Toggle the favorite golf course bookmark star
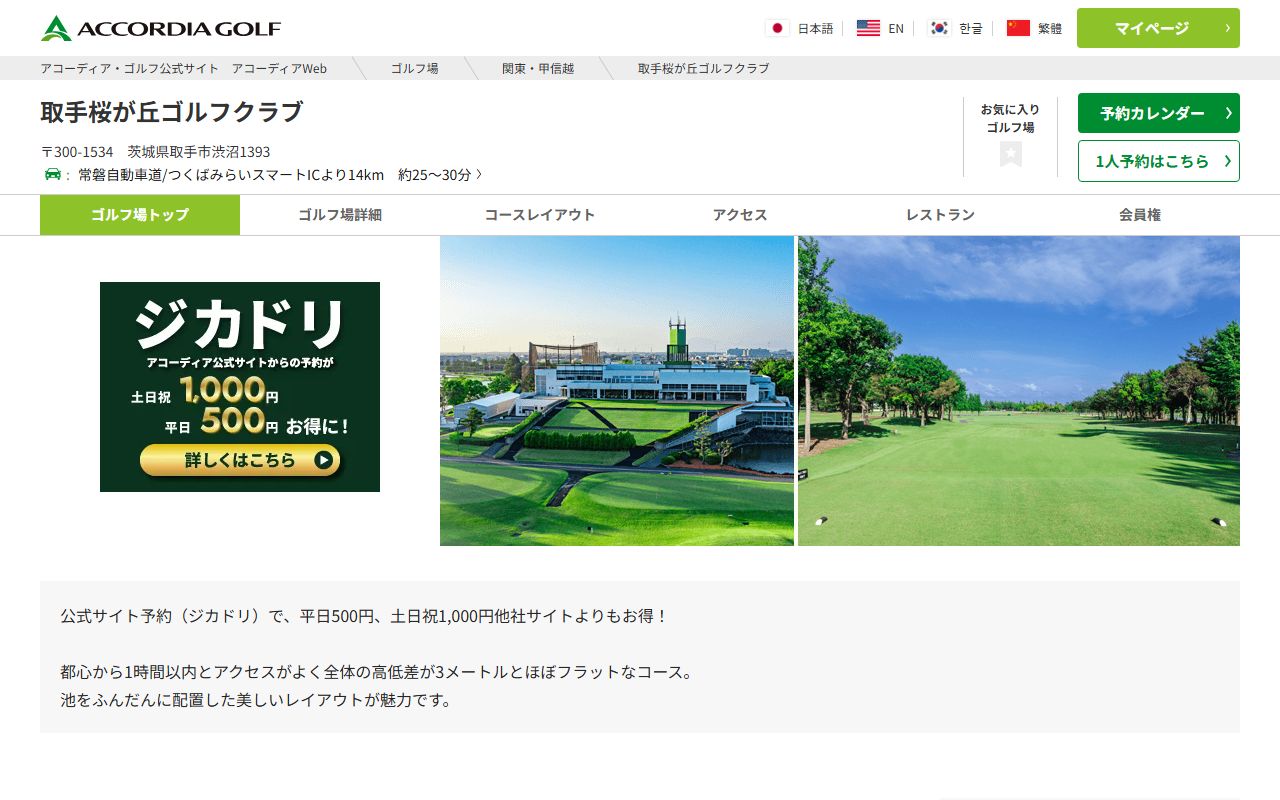Image resolution: width=1280 pixels, height=800 pixels. 1011,154
